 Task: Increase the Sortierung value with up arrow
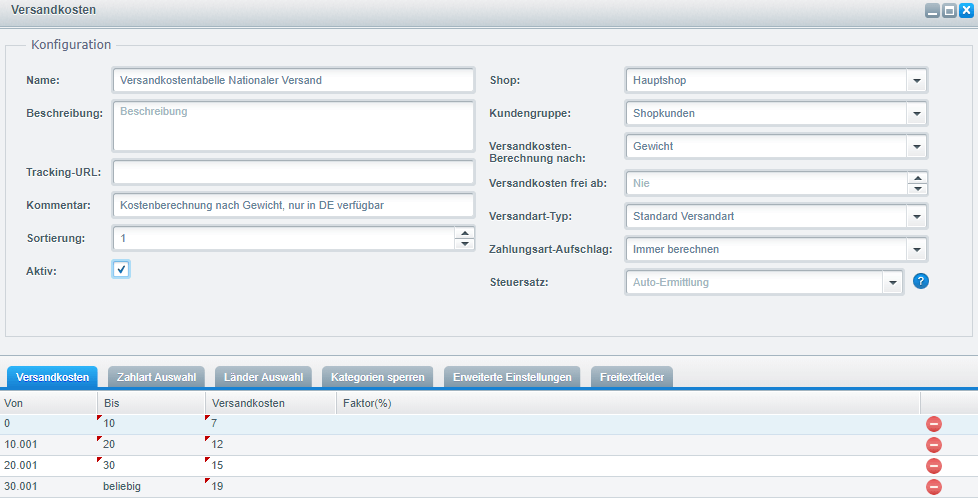point(464,234)
